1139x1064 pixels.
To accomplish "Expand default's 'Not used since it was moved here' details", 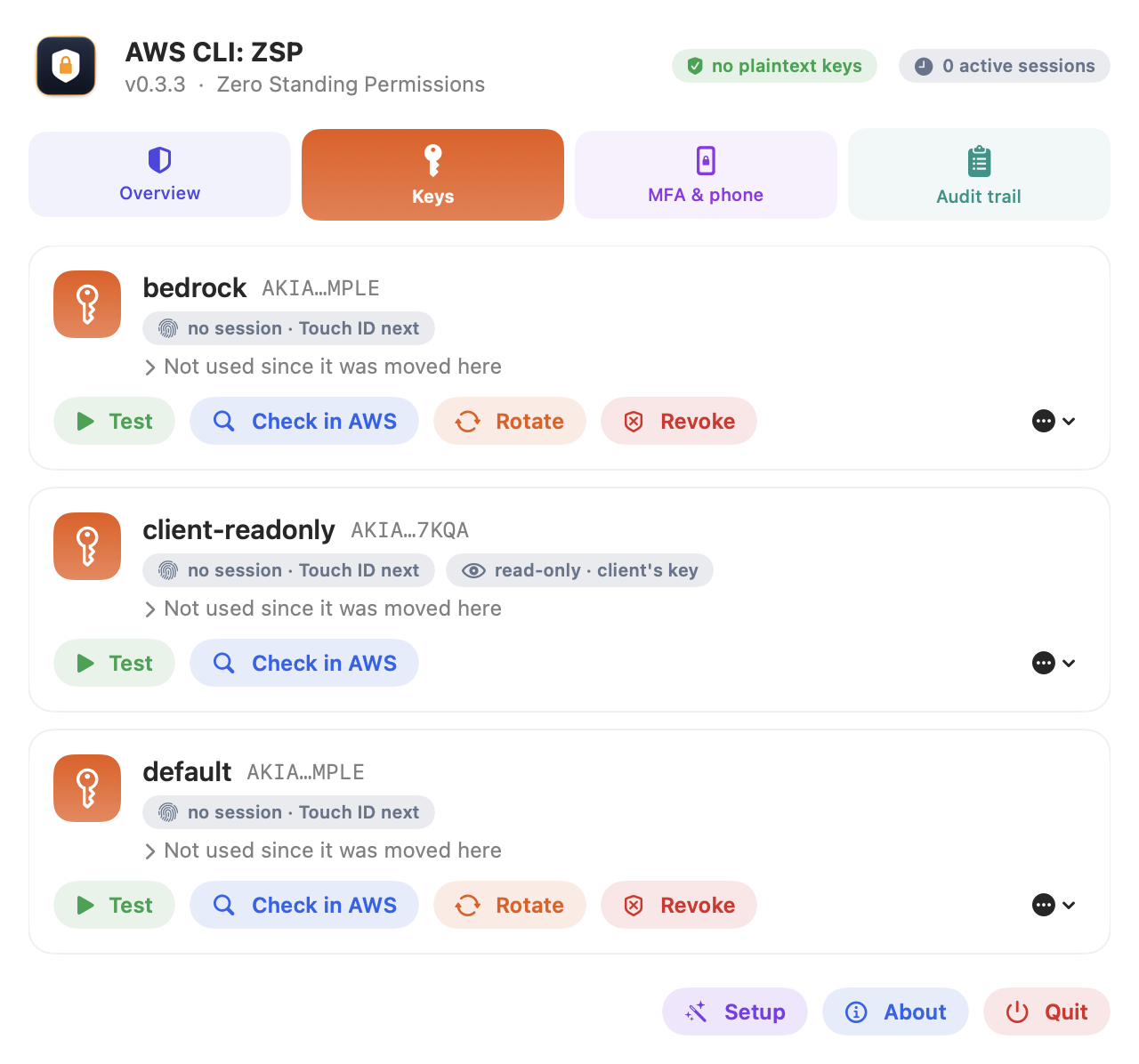I will 323,850.
